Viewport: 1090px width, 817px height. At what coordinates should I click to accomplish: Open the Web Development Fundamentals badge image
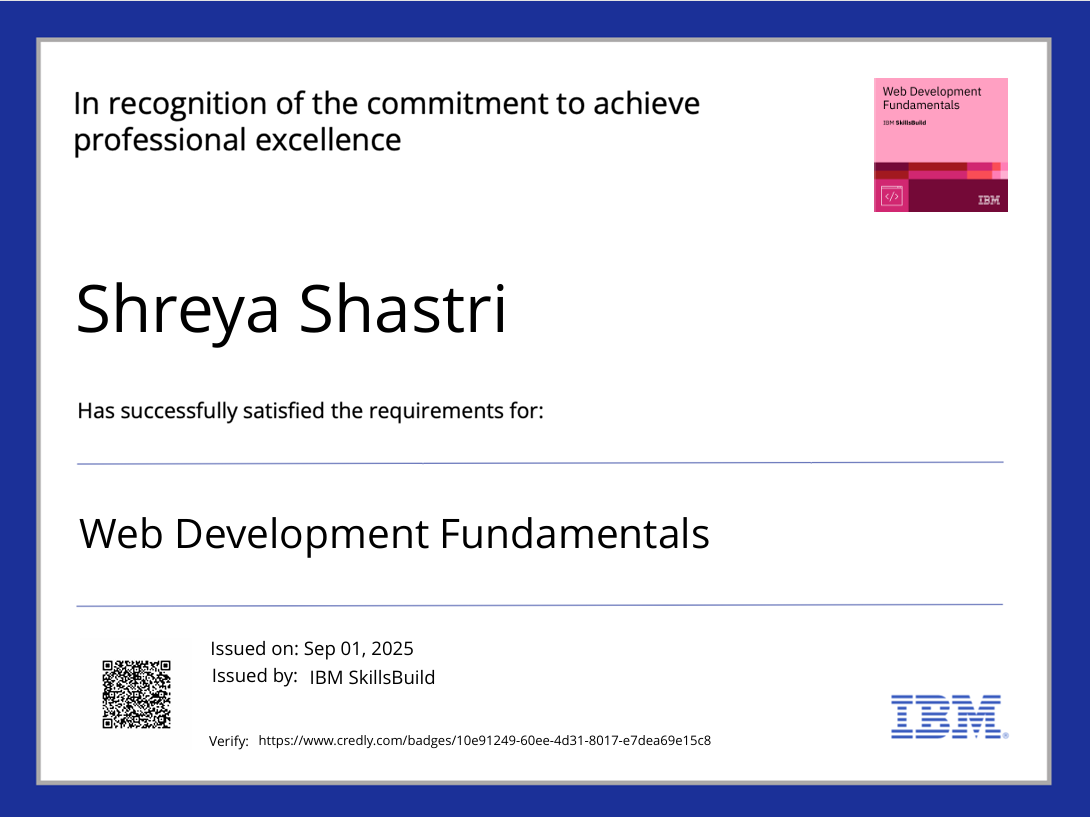coord(940,144)
